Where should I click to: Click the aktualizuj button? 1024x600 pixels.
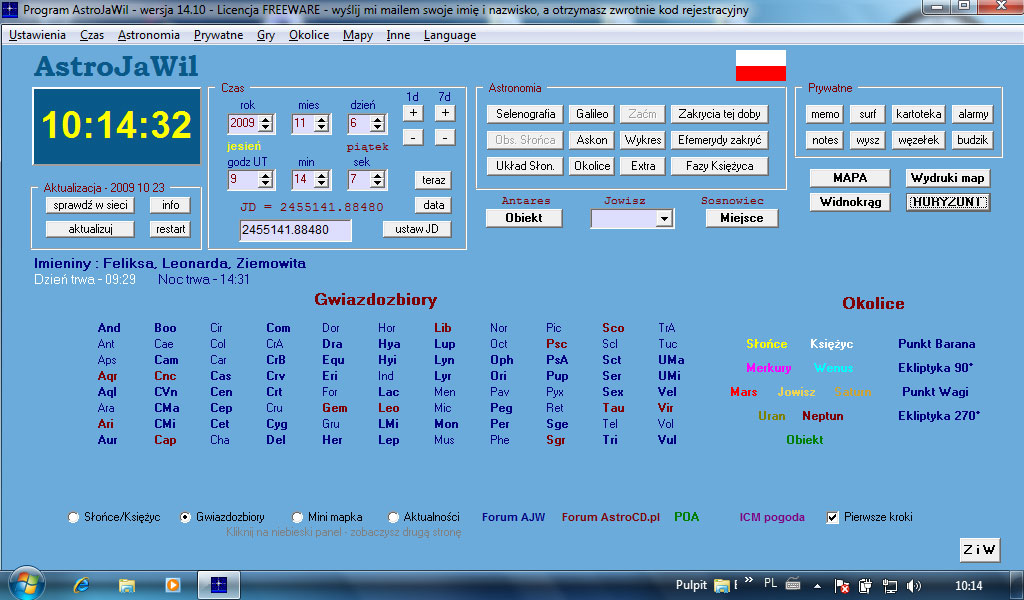(x=90, y=229)
